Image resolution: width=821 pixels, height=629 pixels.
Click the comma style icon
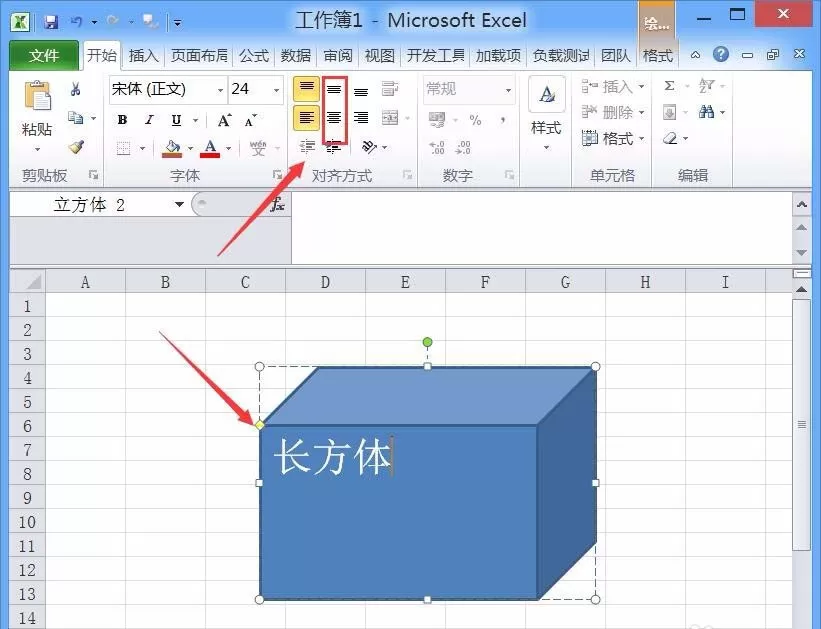pyautogui.click(x=503, y=120)
